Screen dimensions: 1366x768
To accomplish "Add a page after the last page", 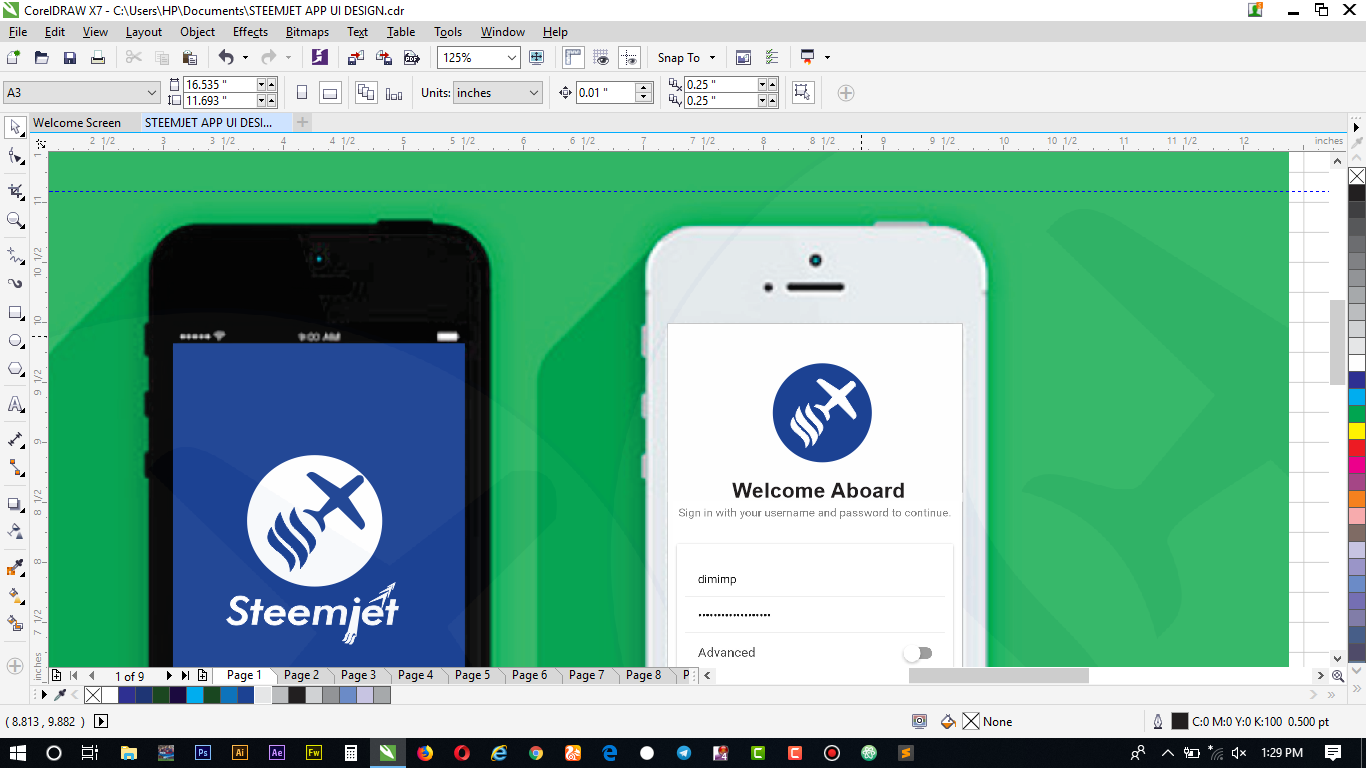I will pos(203,676).
